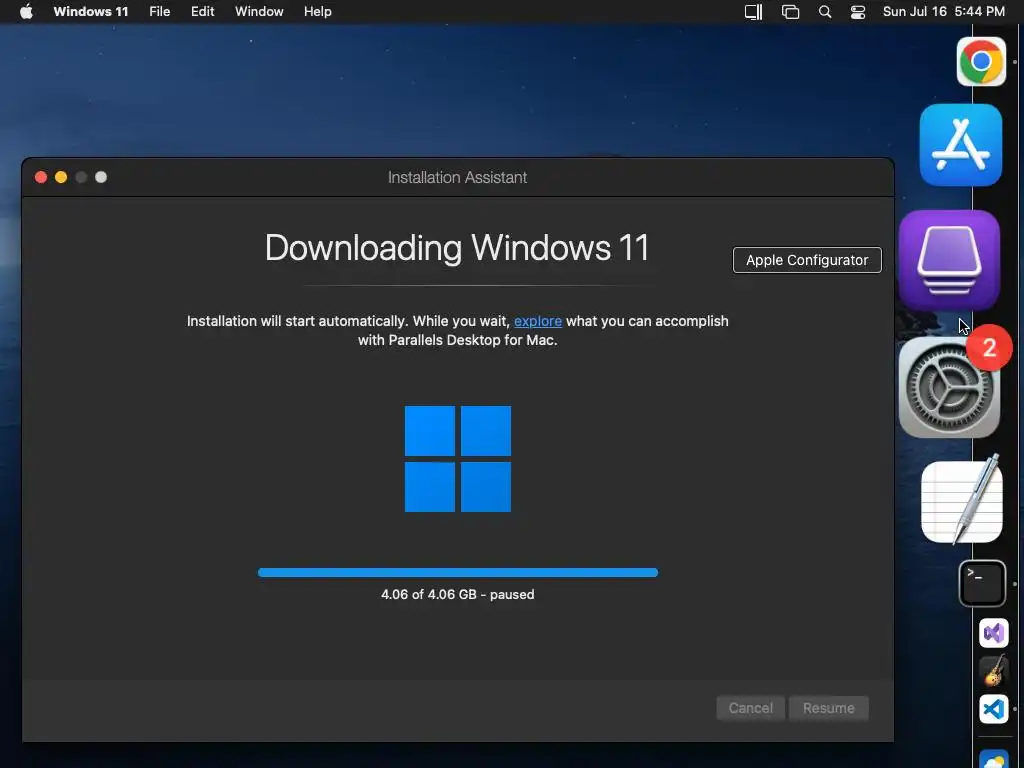Close the Installation Assistant window
This screenshot has height=768, width=1024.
click(41, 177)
